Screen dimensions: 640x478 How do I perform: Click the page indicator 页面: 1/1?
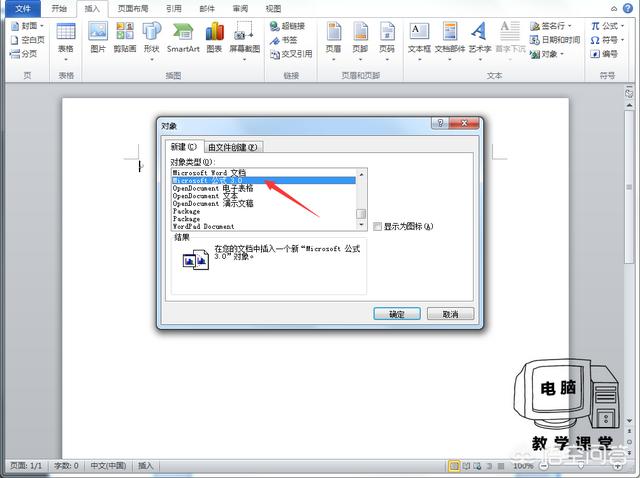[x=26, y=466]
